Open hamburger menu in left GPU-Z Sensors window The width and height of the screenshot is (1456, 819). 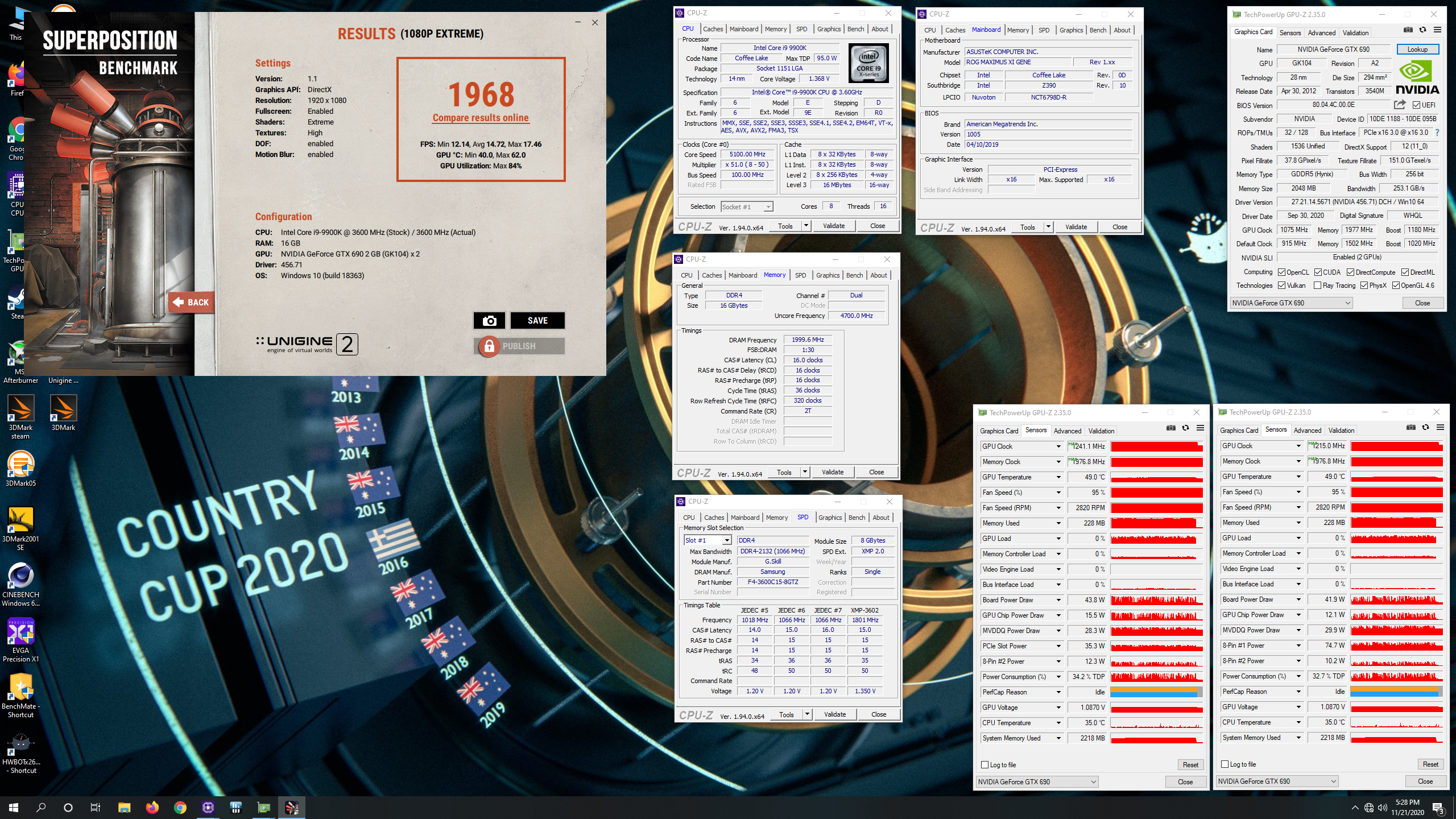click(x=1200, y=428)
